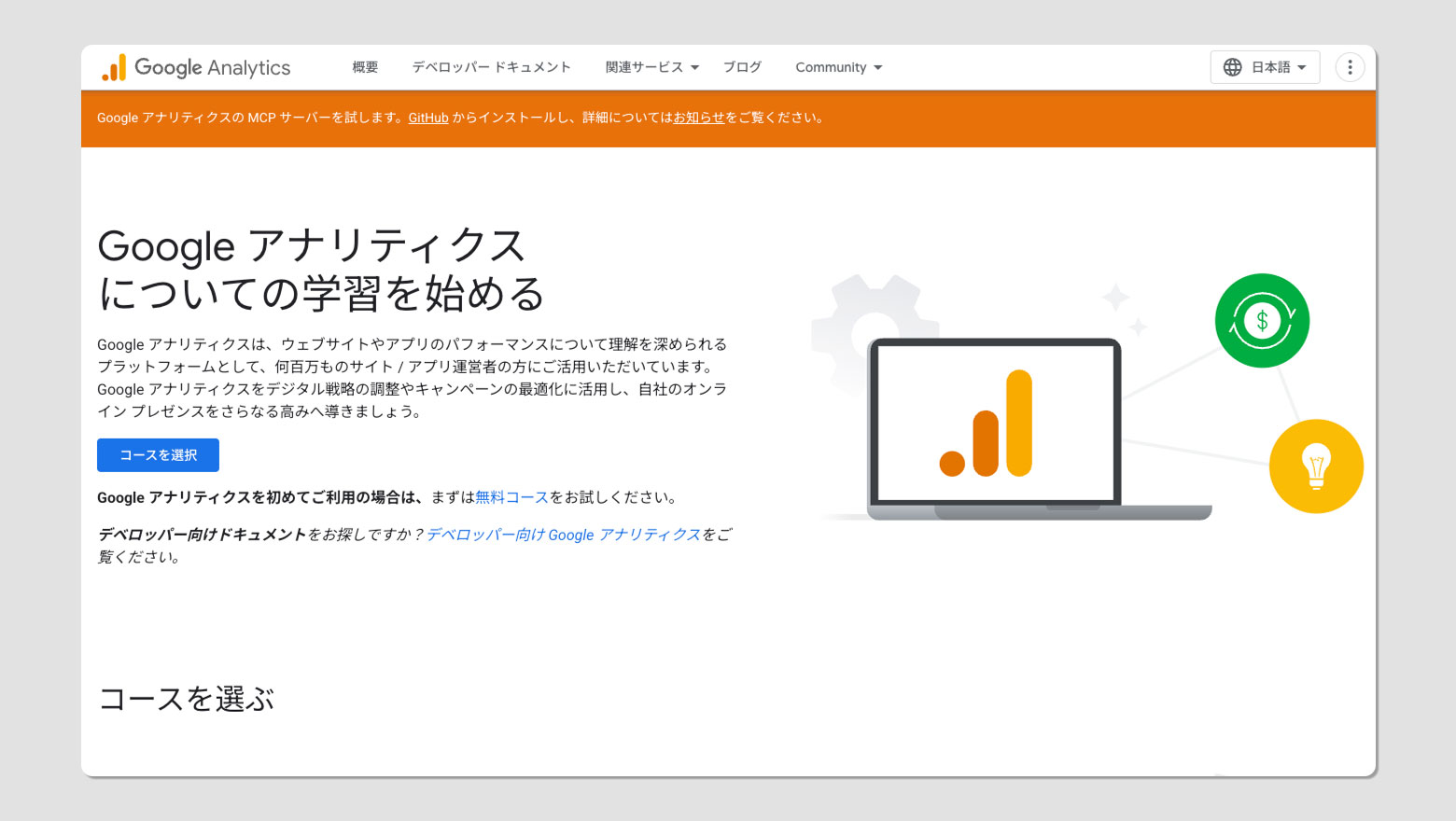Open デベロッパー ドキュメント in the navigation
The image size is (1456, 821).
[x=491, y=67]
